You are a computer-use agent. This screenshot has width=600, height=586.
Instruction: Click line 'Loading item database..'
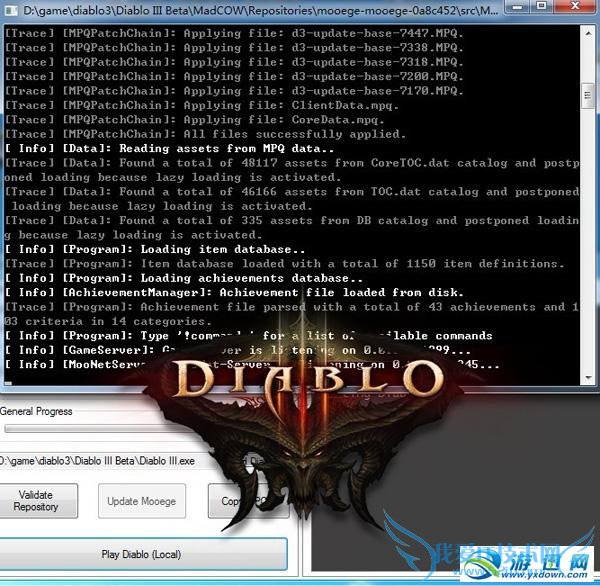coord(155,250)
